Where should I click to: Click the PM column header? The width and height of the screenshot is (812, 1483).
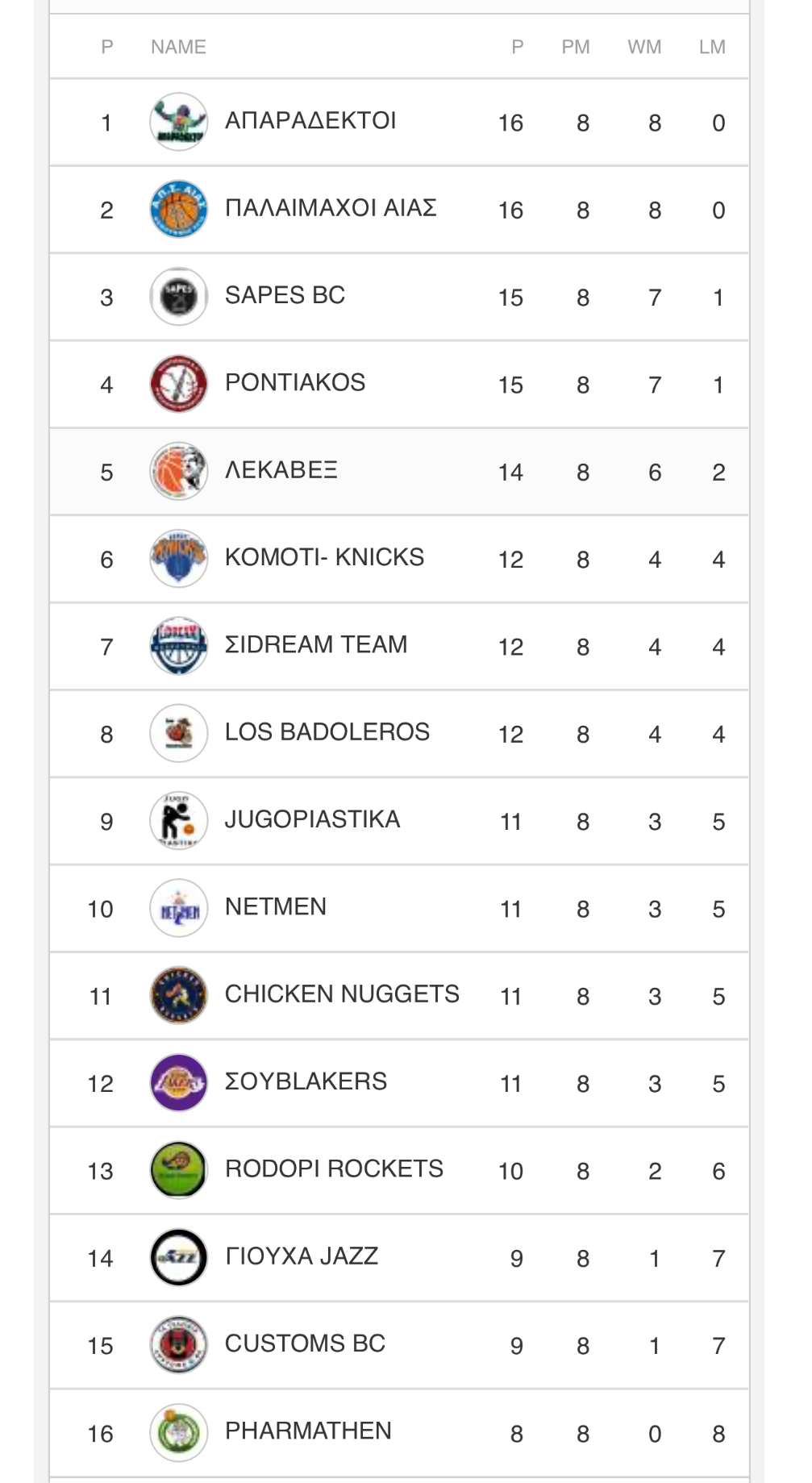click(576, 47)
